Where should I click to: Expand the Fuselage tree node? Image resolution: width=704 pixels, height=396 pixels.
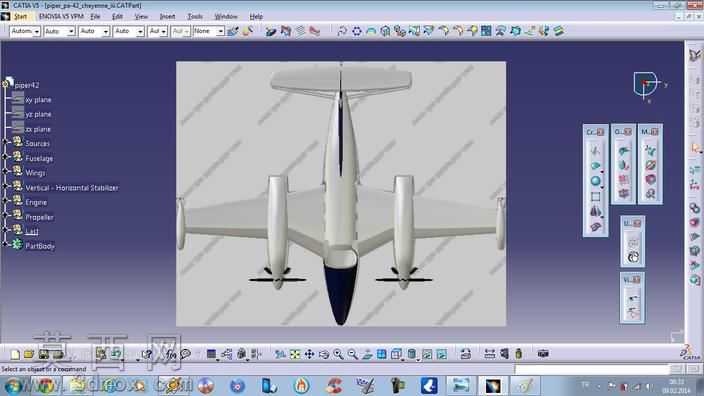[5, 158]
